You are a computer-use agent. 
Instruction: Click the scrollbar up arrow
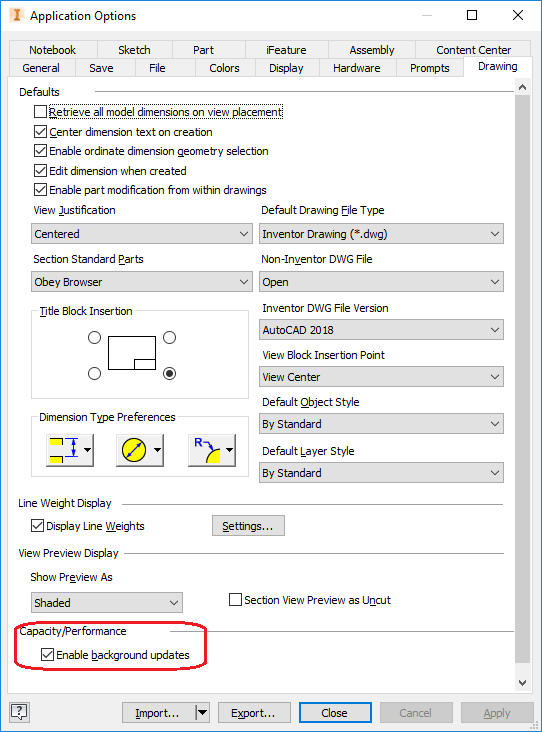point(522,87)
